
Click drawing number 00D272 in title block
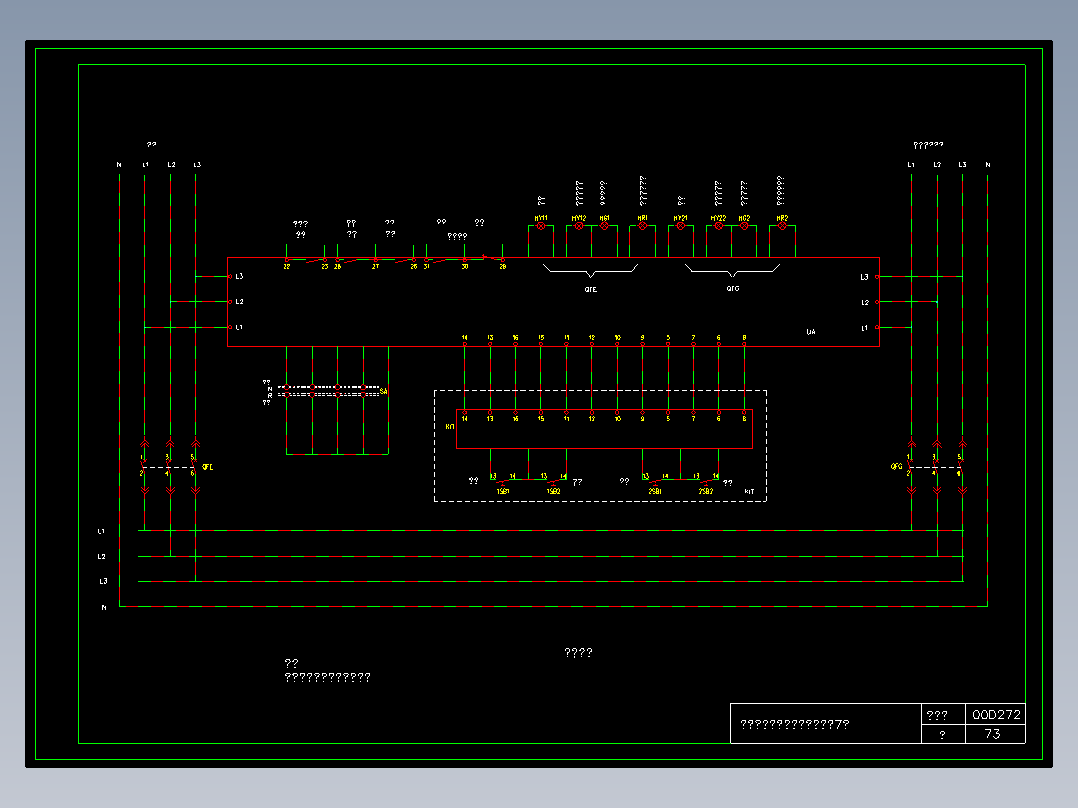point(996,714)
